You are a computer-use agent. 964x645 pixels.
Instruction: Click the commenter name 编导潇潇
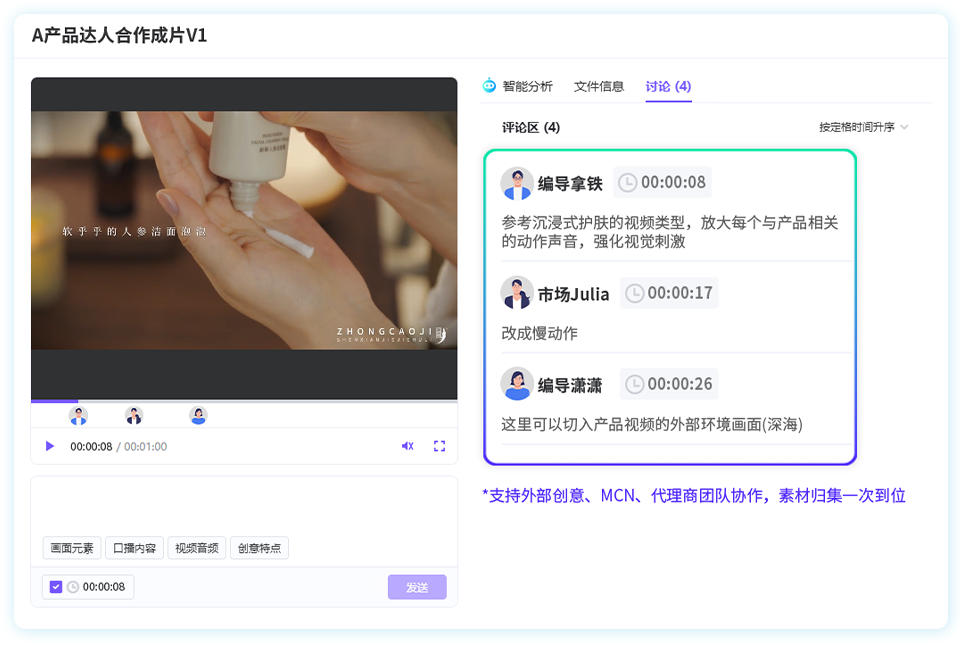(570, 386)
